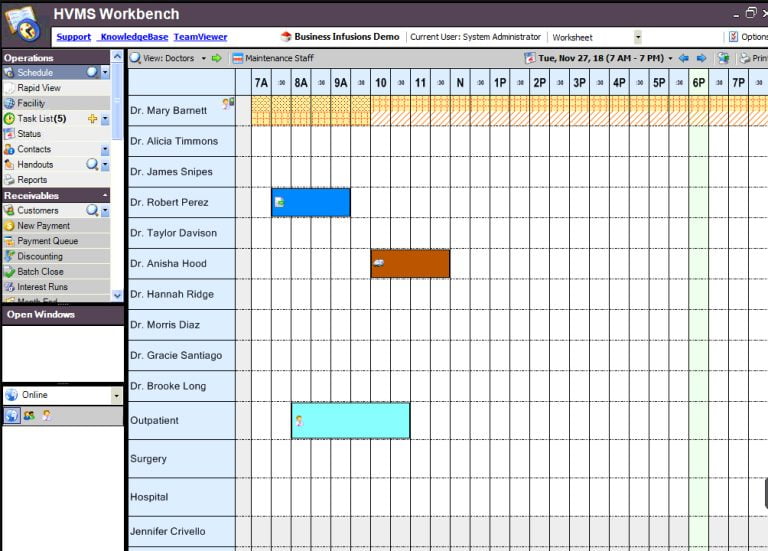Image resolution: width=768 pixels, height=551 pixels.
Task: Click the magnifier icon next to Customers
Action: coord(92,211)
